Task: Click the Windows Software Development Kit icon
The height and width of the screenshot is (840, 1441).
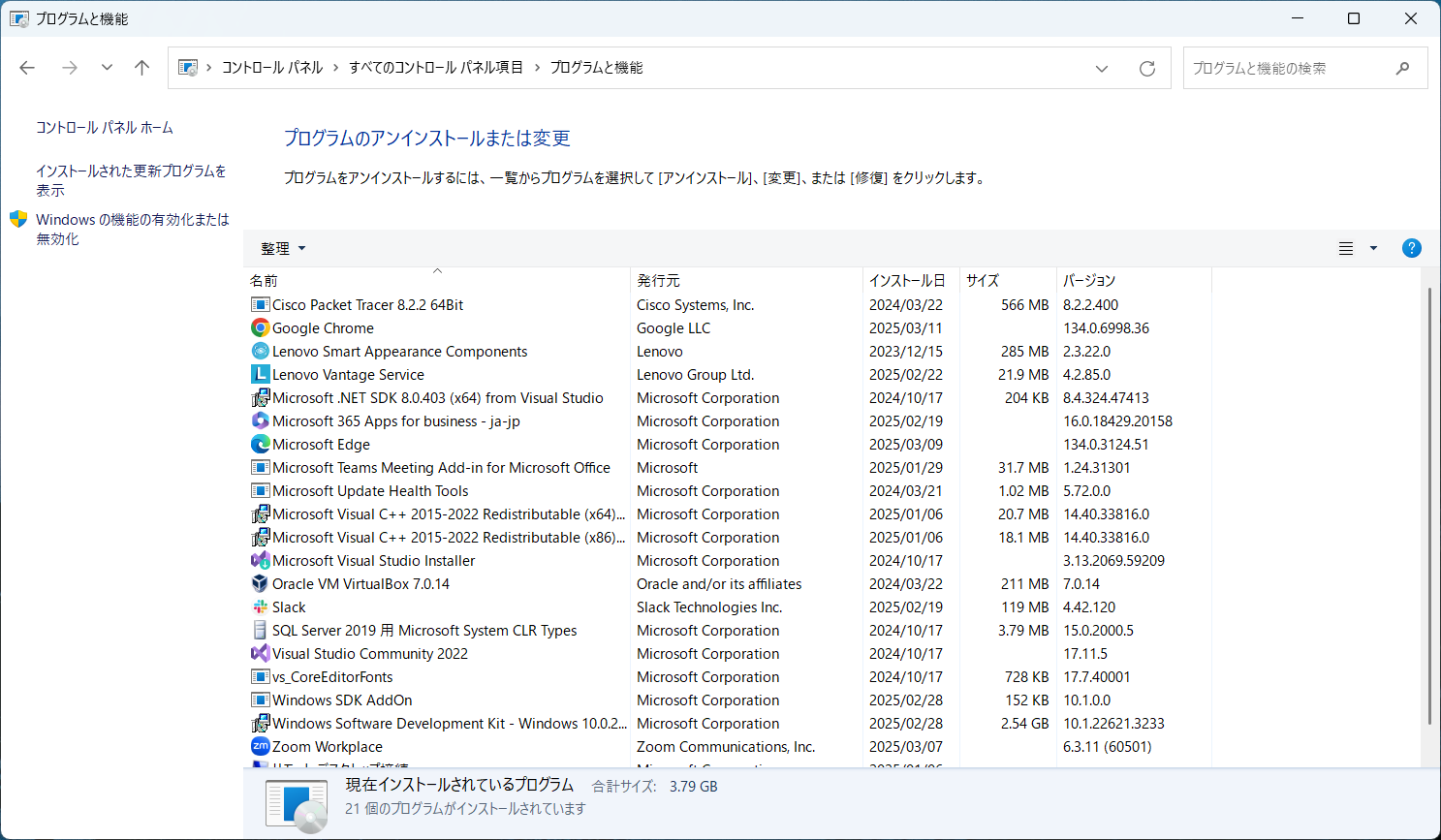Action: tap(260, 724)
